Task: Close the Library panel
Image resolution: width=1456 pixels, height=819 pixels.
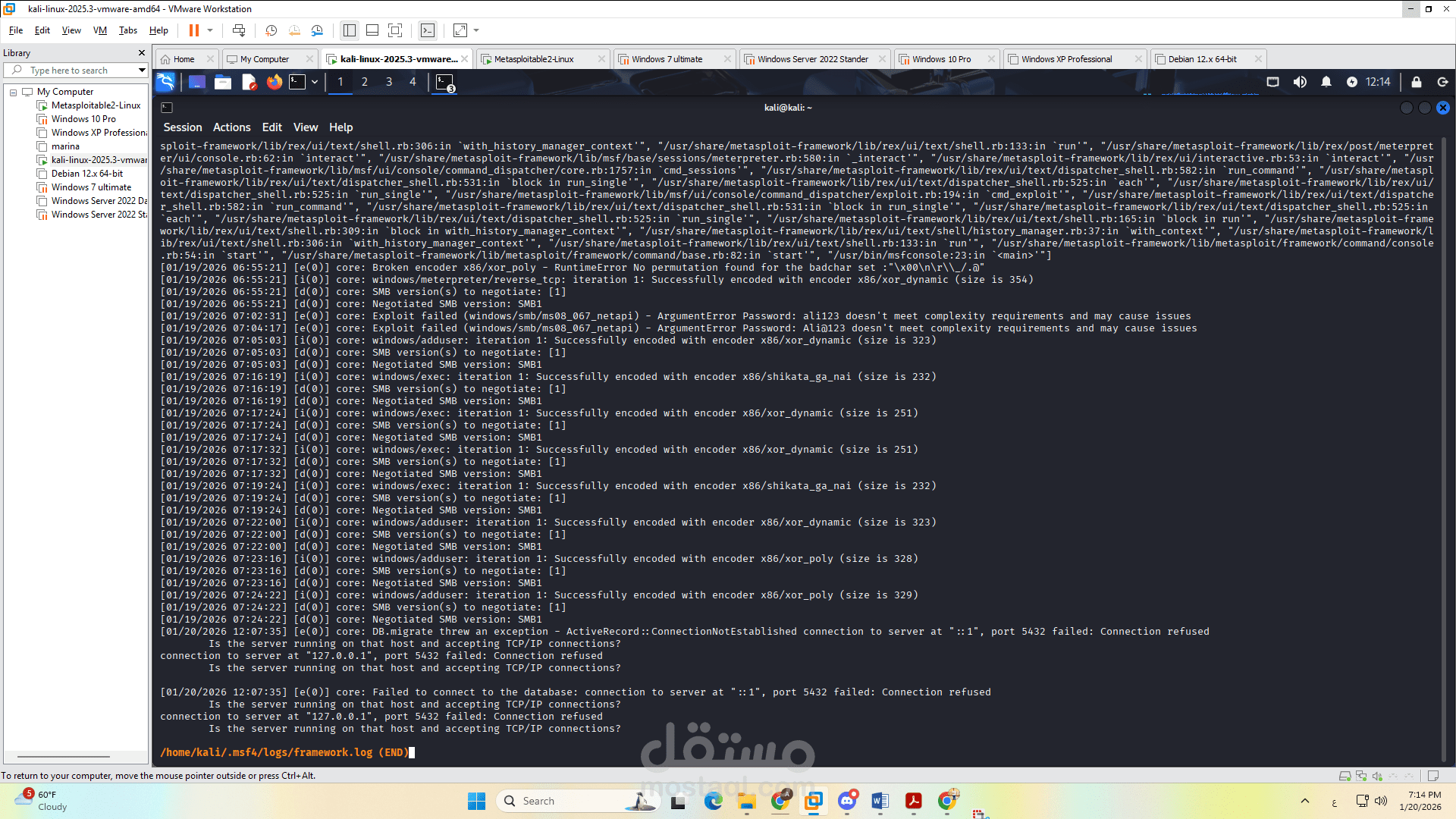Action: [x=141, y=53]
